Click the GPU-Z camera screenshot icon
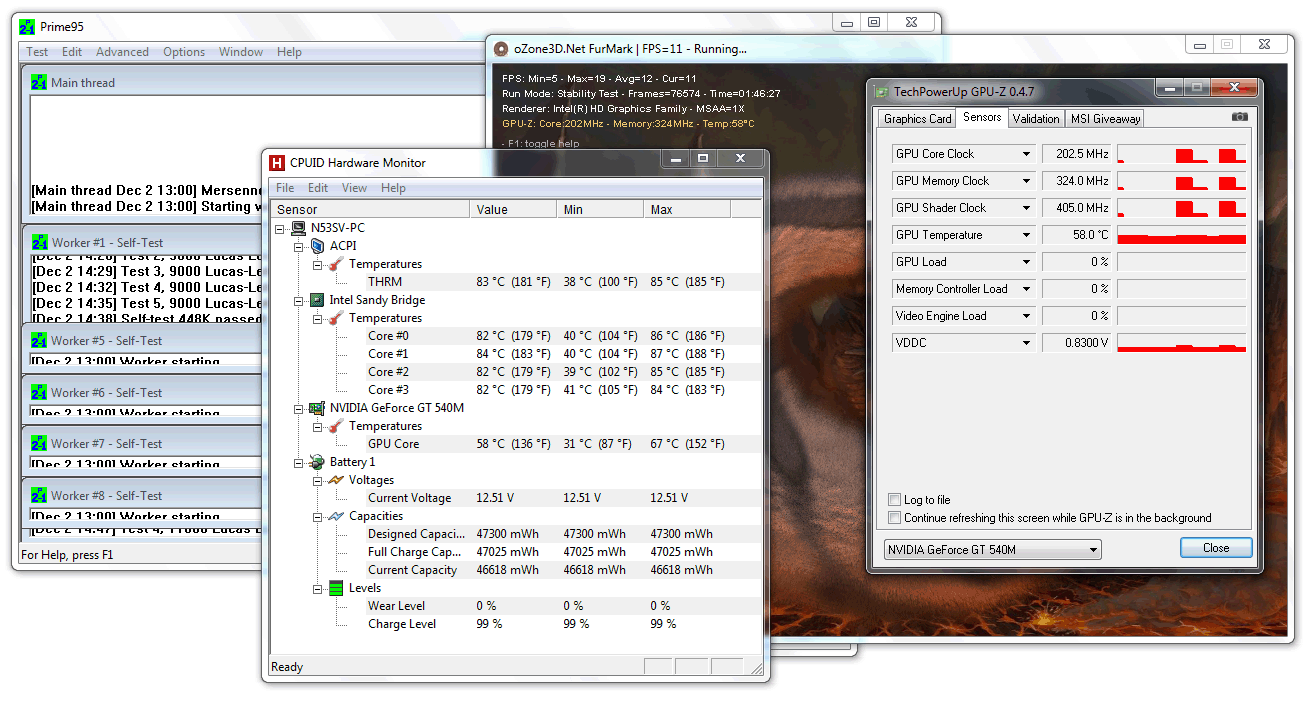The image size is (1316, 702). (1240, 117)
